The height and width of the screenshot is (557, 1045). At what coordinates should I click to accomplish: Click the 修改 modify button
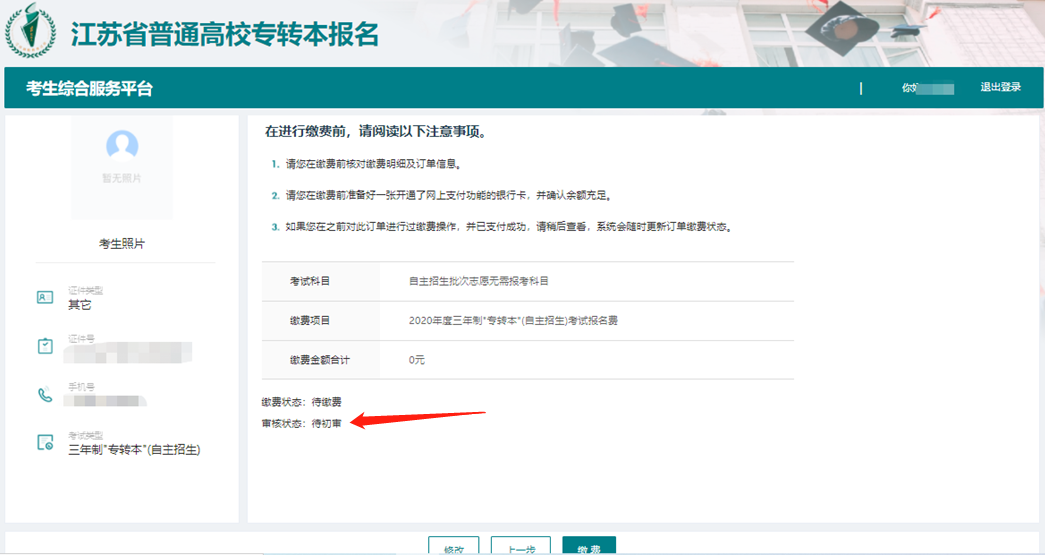coord(453,546)
